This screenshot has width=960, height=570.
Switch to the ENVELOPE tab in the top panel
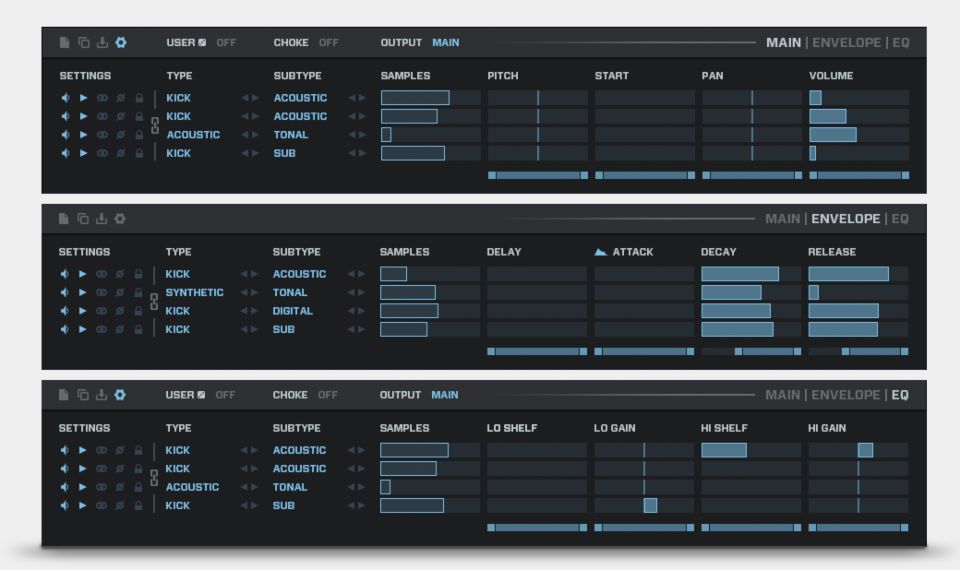[x=846, y=42]
